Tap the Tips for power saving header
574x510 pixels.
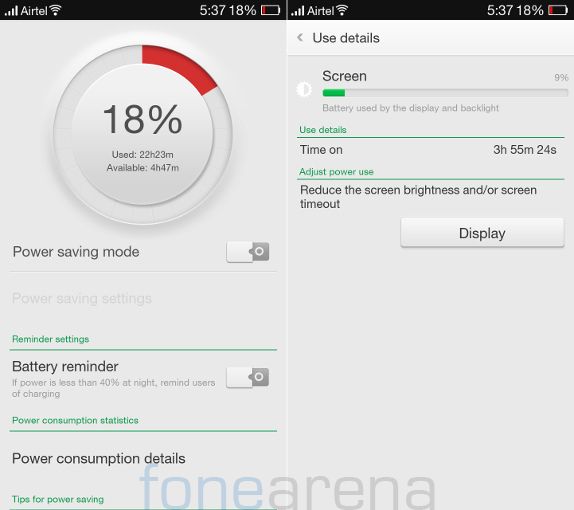pos(58,499)
